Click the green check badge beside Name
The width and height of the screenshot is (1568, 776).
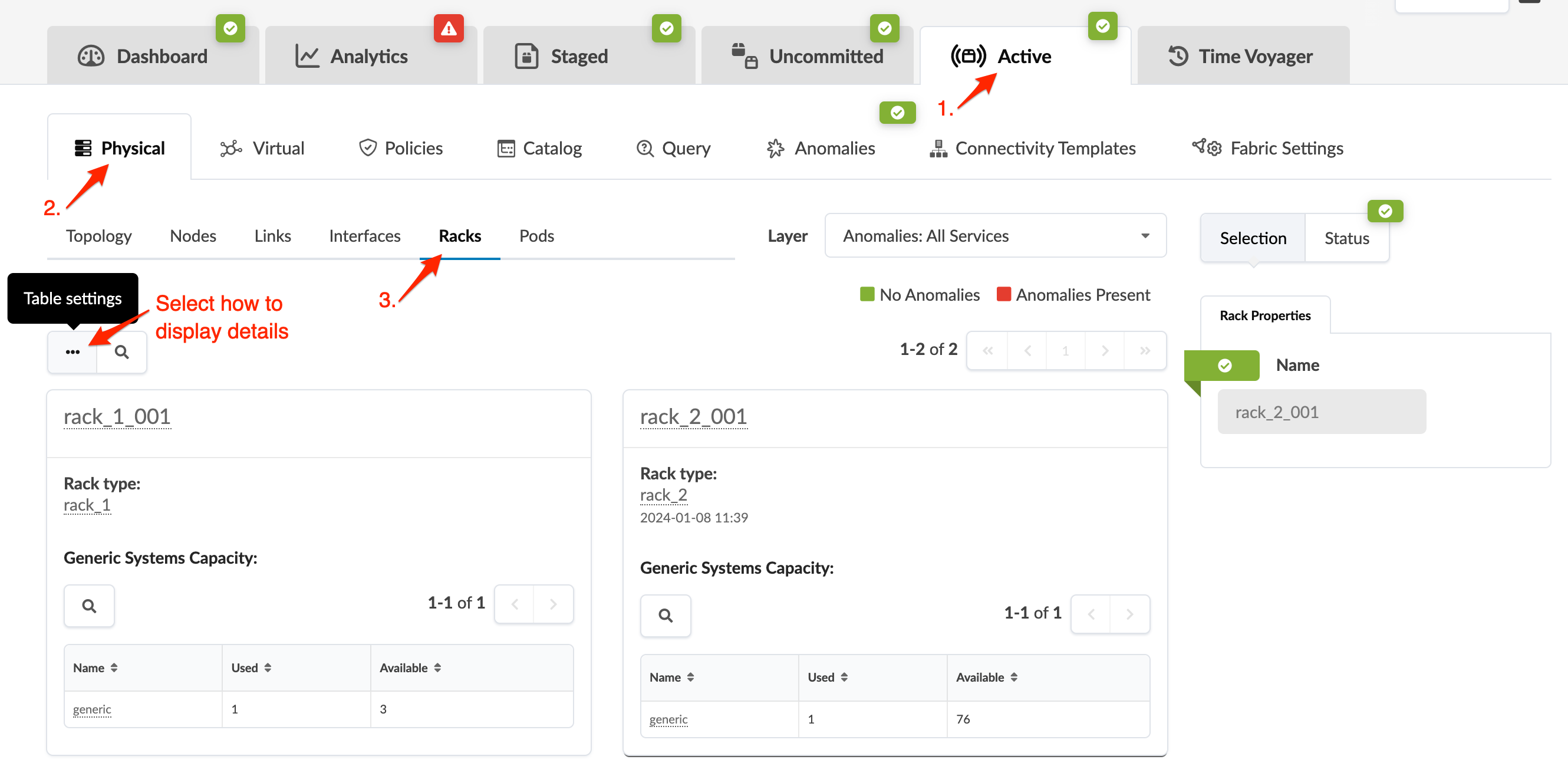(1224, 365)
